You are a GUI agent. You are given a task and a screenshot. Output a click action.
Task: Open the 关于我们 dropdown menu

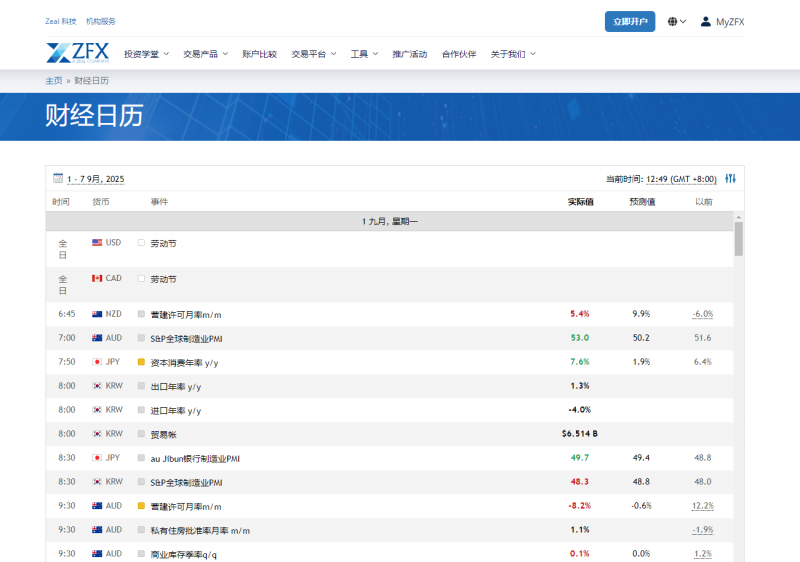513,54
